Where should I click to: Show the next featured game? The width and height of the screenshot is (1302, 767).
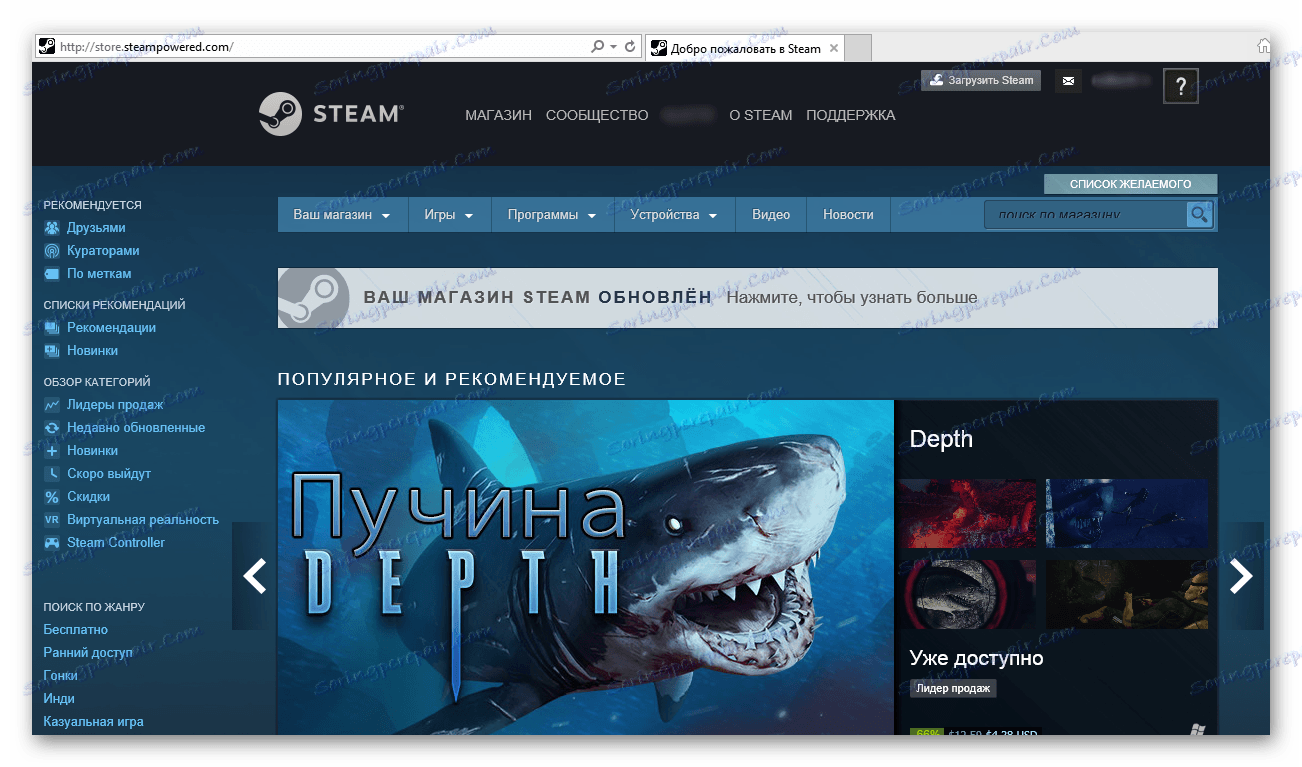[1242, 576]
